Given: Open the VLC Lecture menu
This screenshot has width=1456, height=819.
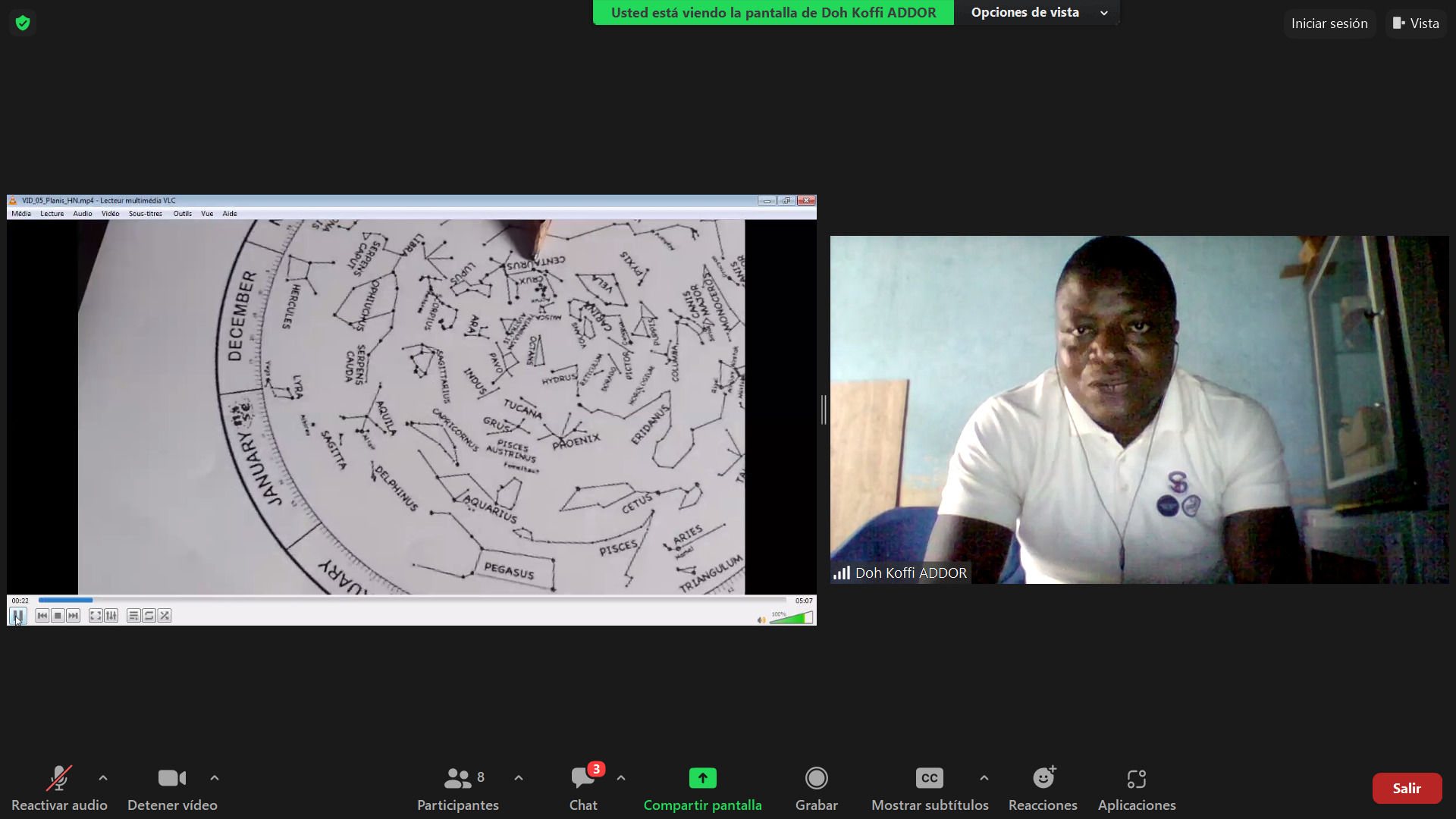Looking at the screenshot, I should click(x=52, y=214).
